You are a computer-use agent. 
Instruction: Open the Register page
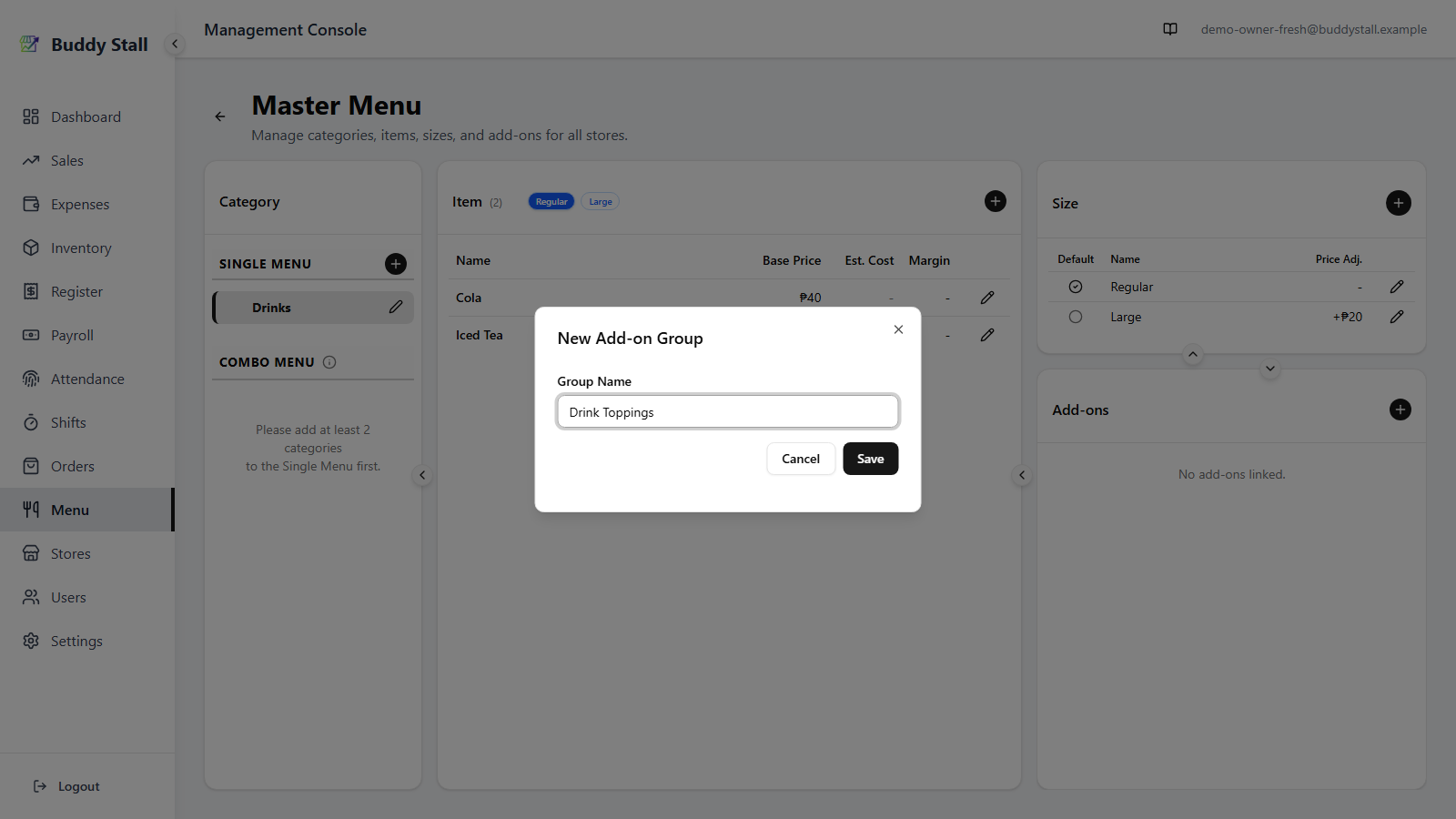(x=86, y=291)
